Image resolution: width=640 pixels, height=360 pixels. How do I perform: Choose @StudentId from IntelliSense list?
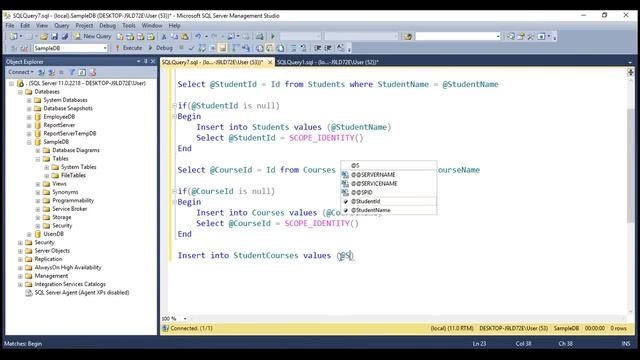[389, 201]
